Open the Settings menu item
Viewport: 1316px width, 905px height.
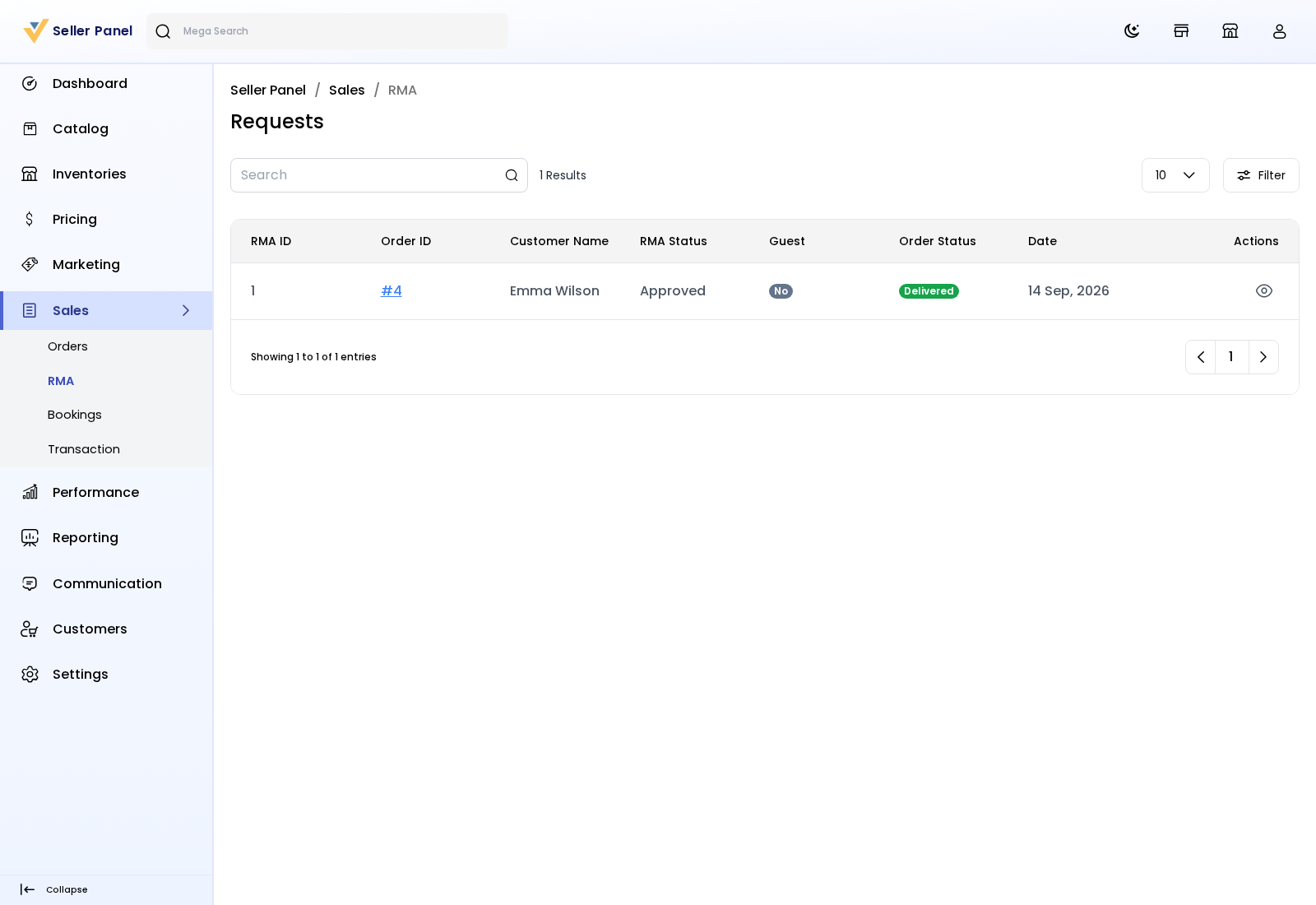pos(106,675)
